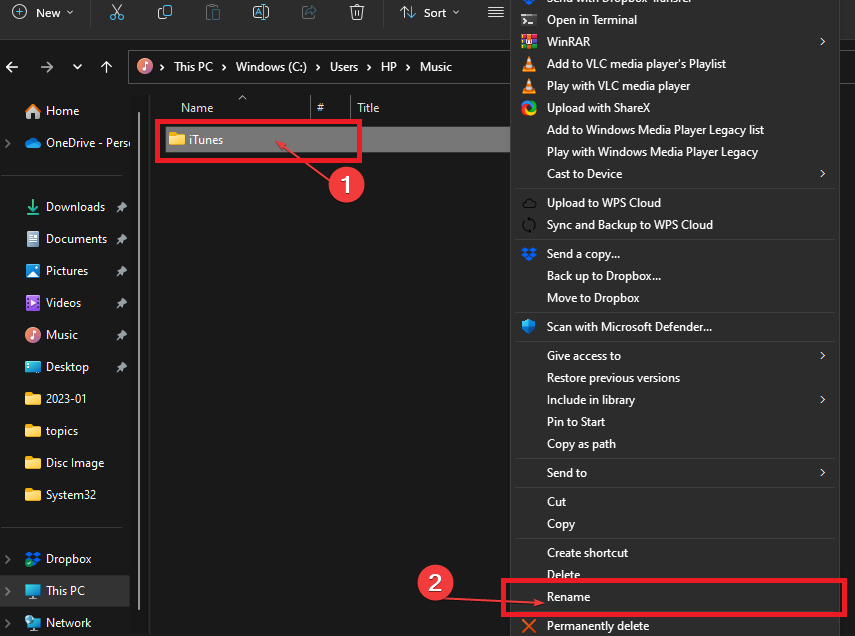Unpin Downloads using its pin icon

(122, 207)
